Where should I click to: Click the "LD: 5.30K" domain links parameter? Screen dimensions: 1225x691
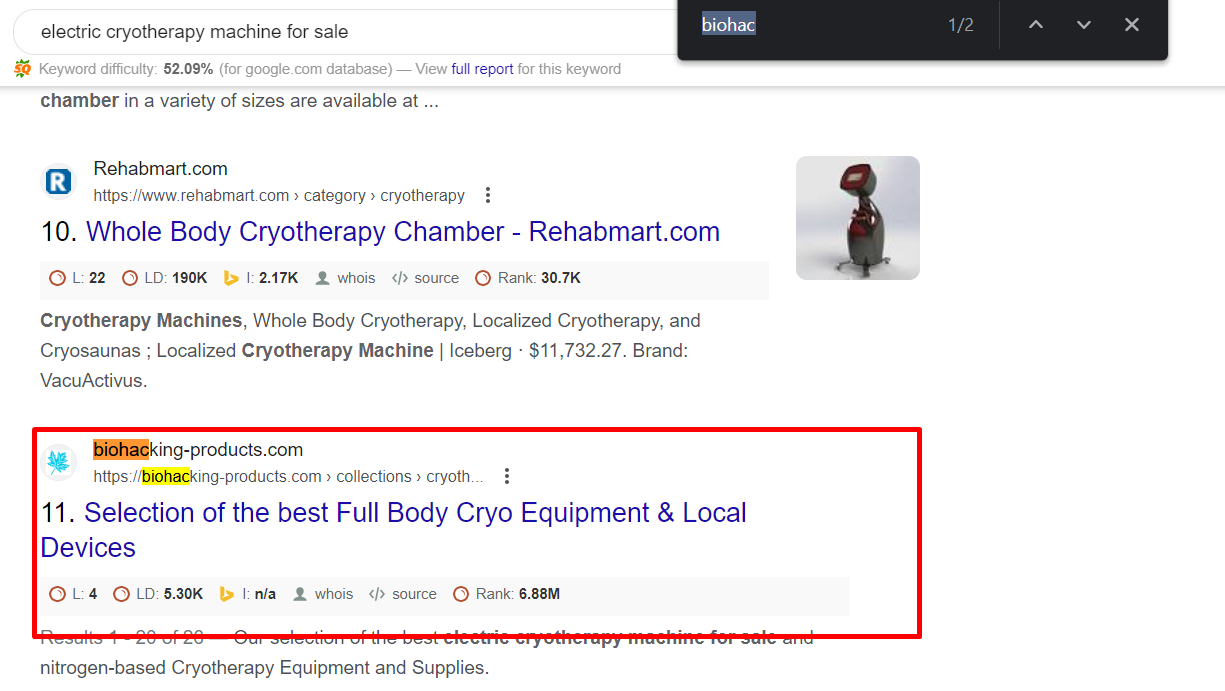click(159, 594)
